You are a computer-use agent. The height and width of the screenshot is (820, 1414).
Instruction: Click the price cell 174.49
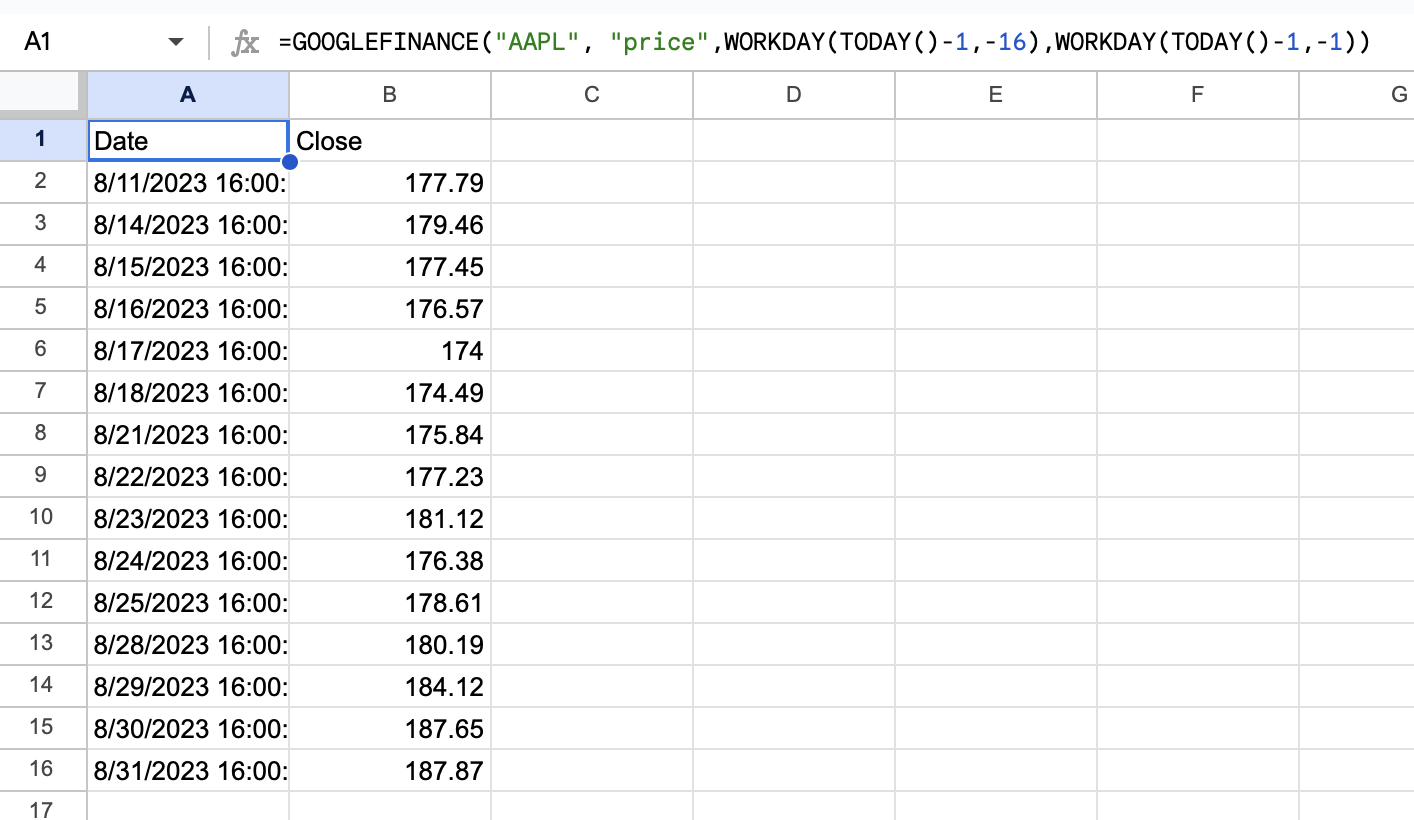[390, 392]
